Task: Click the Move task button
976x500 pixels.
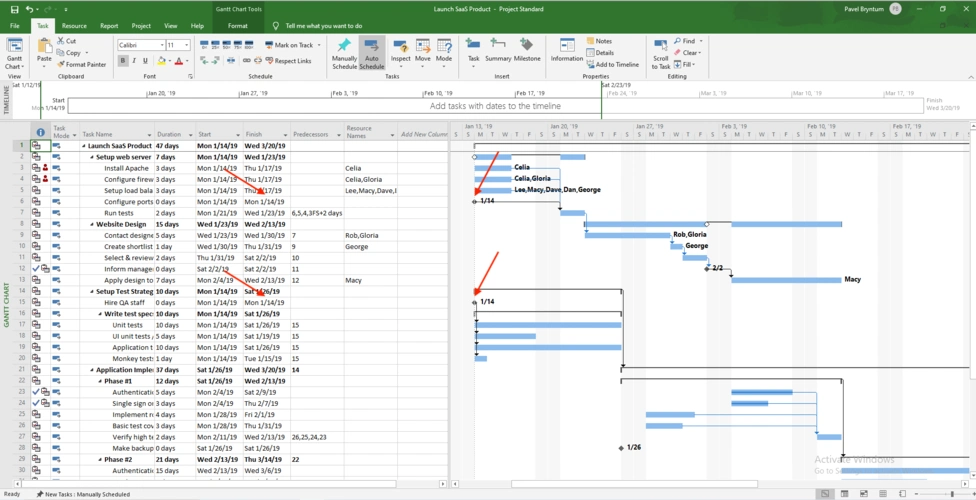Action: (x=423, y=52)
